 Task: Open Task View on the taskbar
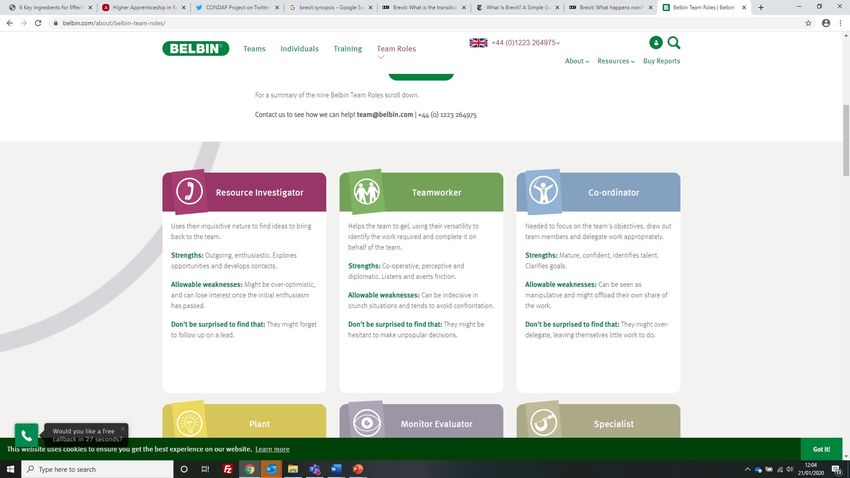[205, 469]
